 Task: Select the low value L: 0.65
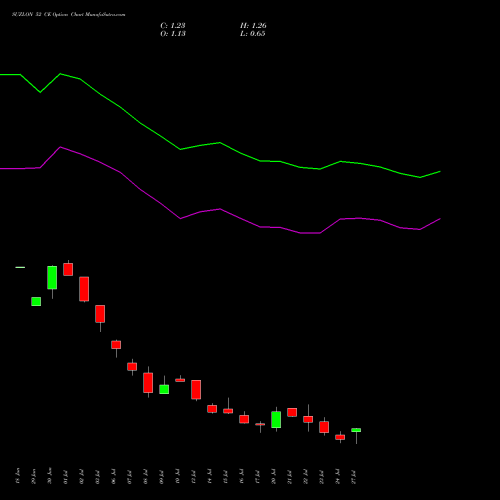(x=253, y=34)
